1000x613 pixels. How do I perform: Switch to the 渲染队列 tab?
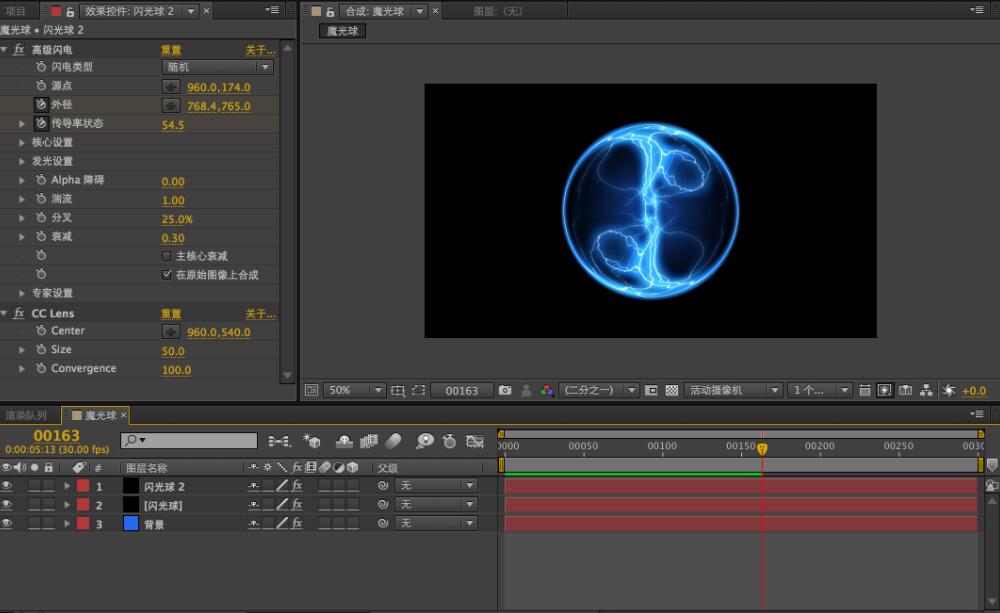tap(26, 415)
